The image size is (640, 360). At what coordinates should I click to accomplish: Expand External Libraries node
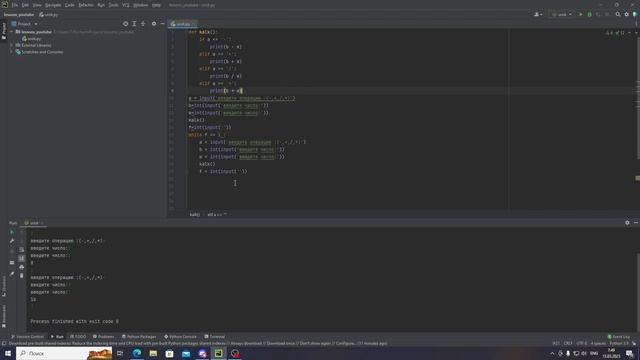click(11, 45)
